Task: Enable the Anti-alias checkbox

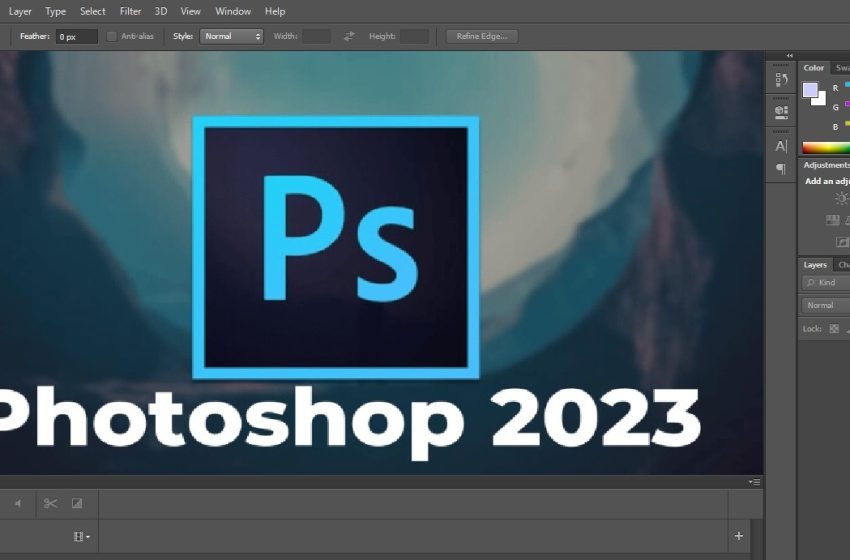Action: pyautogui.click(x=112, y=36)
